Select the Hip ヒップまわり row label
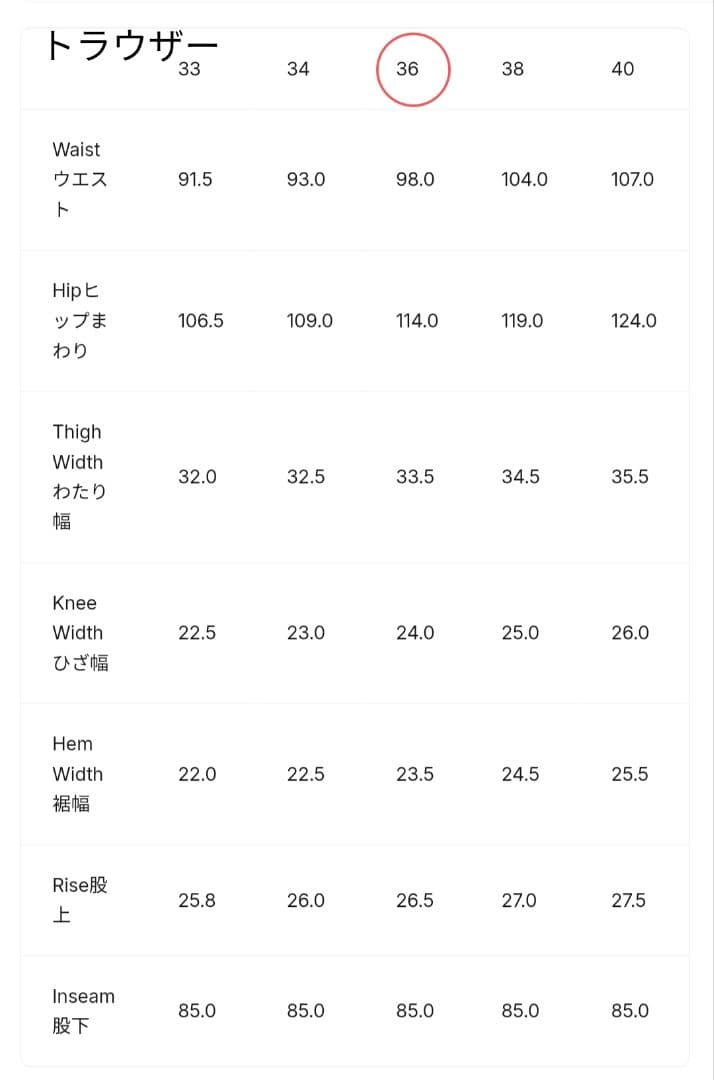The width and height of the screenshot is (714, 1080). pos(77,321)
